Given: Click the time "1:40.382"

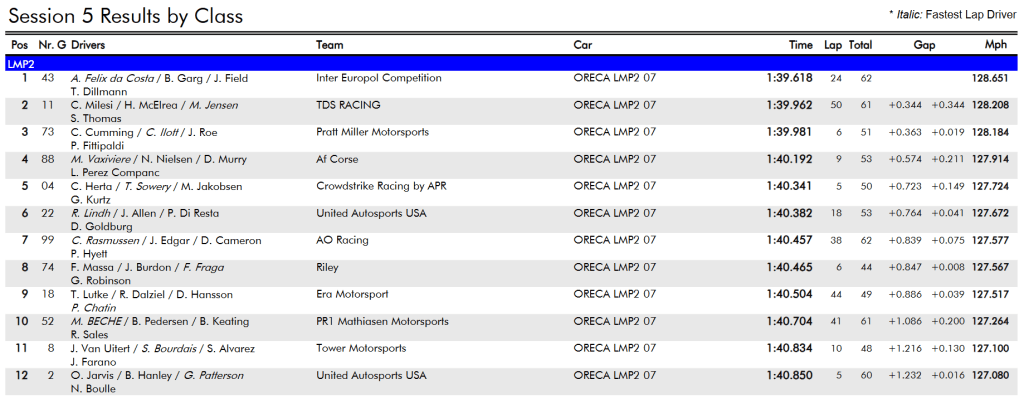Looking at the screenshot, I should click(790, 214).
